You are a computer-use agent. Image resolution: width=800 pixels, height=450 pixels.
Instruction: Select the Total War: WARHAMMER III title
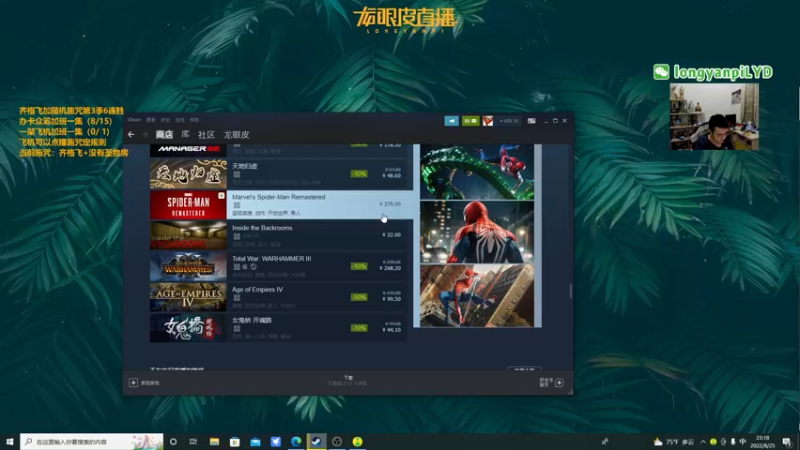tap(271, 259)
